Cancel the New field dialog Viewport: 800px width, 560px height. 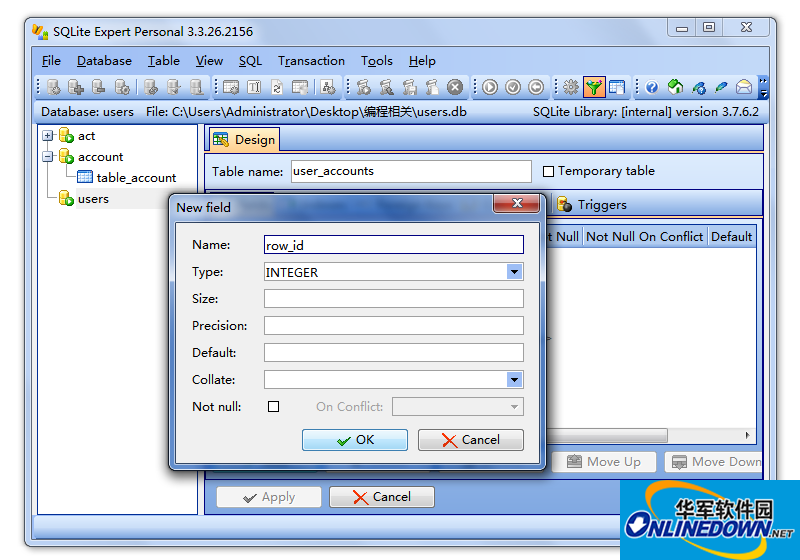[470, 440]
